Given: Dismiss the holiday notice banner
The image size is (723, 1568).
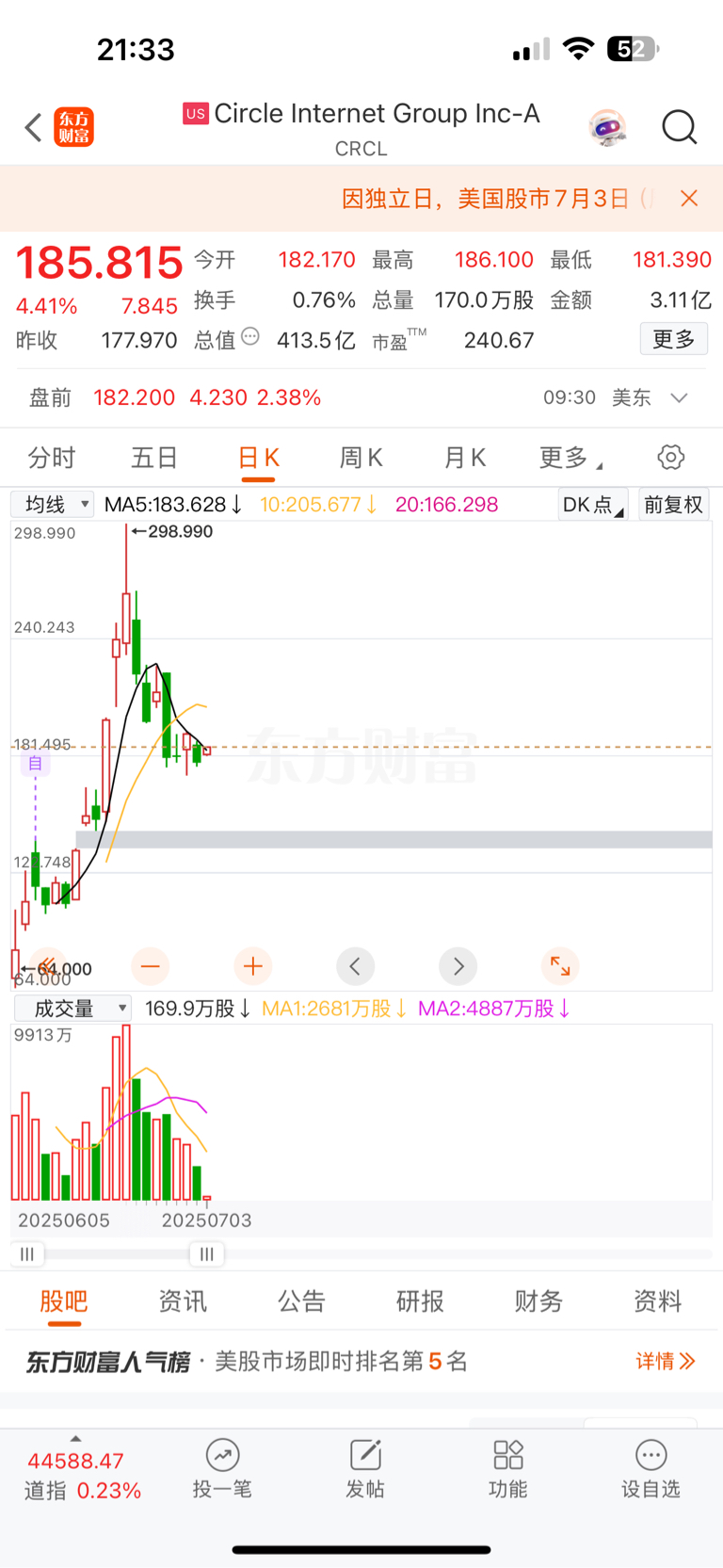Looking at the screenshot, I should click(689, 198).
